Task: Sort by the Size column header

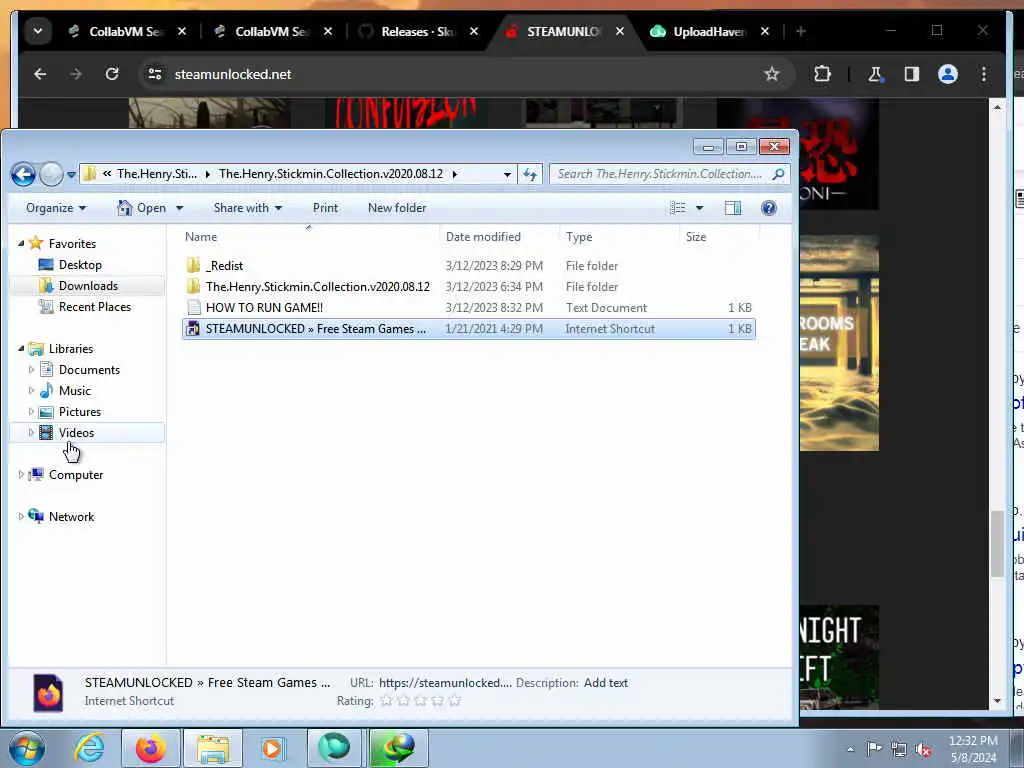Action: [718, 236]
